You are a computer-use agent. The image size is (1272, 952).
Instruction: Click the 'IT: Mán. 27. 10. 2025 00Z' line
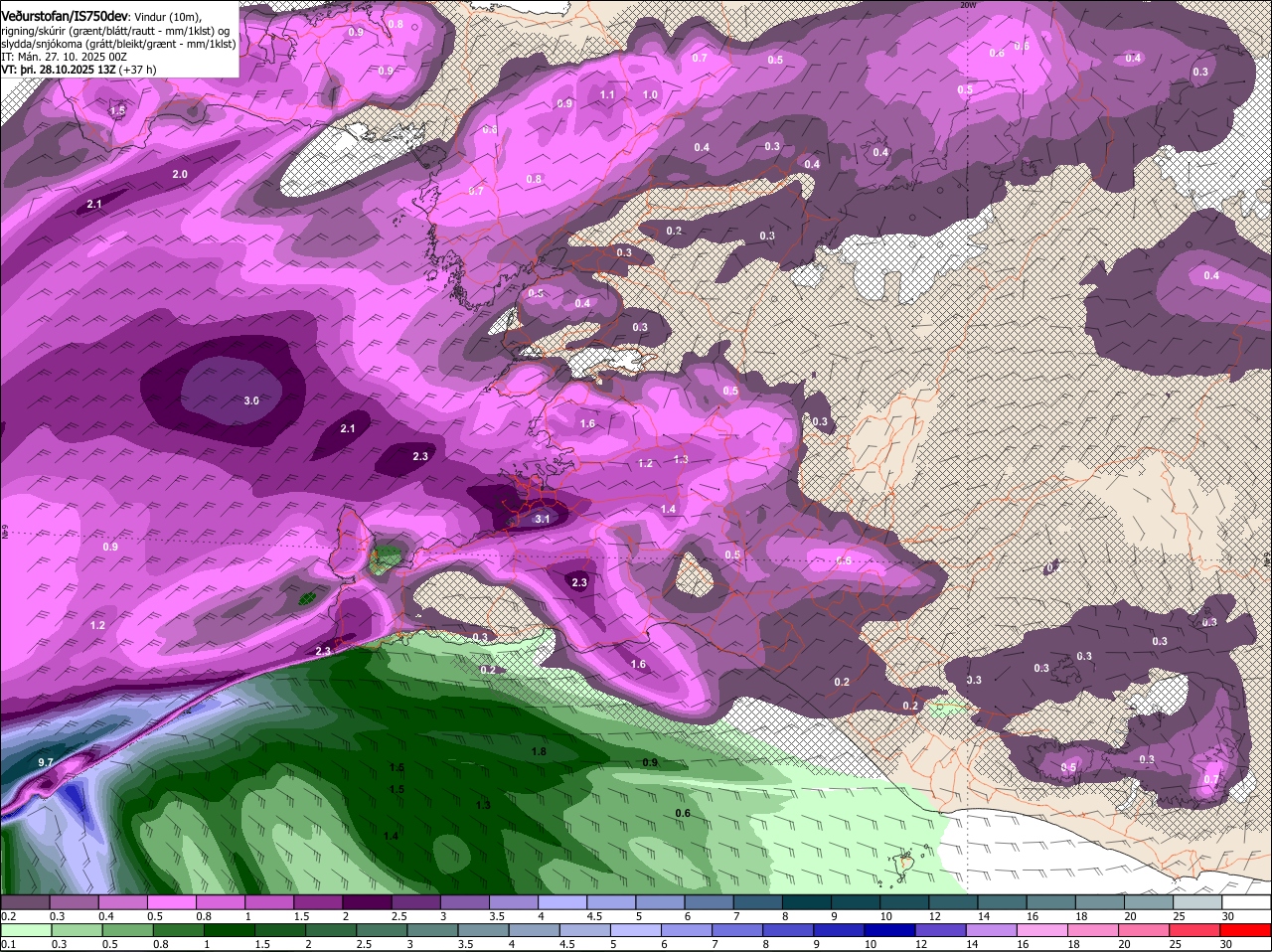tap(64, 57)
